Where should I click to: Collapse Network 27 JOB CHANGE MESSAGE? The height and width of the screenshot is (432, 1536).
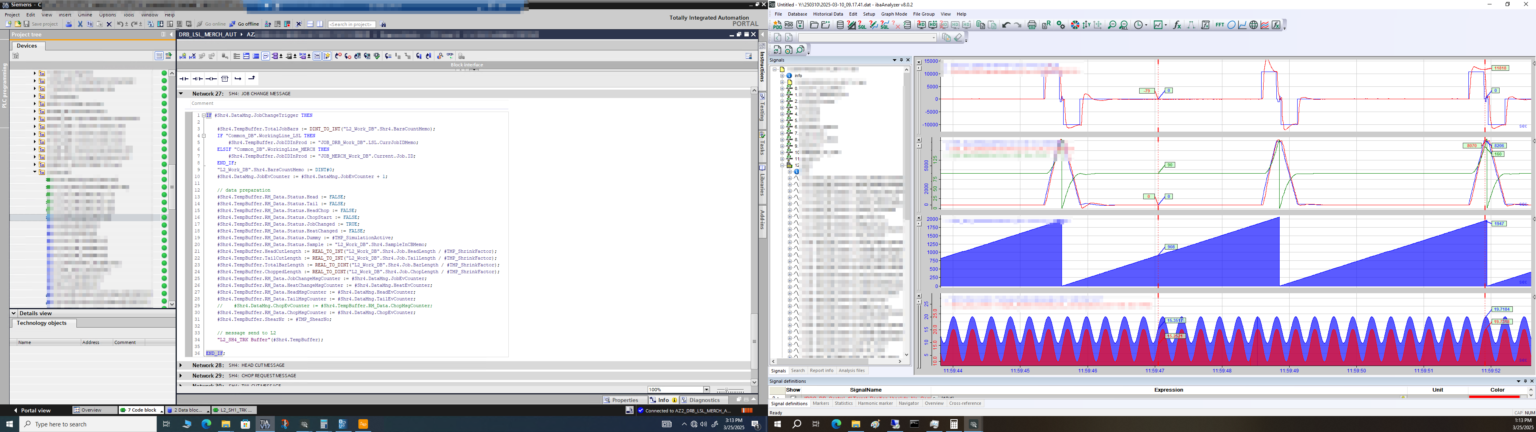pyautogui.click(x=181, y=93)
